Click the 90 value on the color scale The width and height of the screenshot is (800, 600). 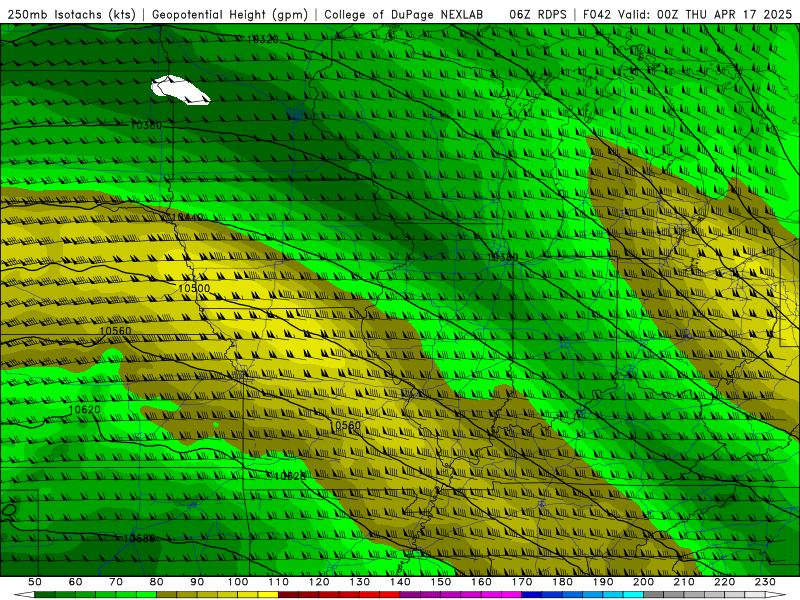tap(197, 582)
